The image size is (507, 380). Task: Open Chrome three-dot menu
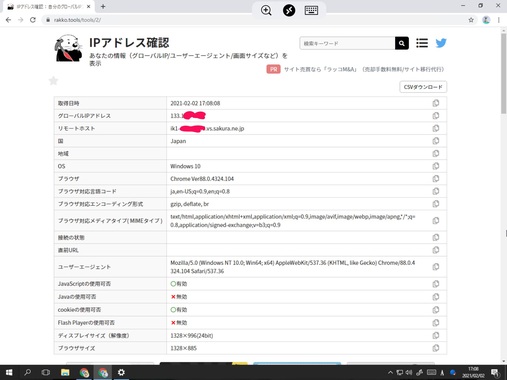click(499, 20)
